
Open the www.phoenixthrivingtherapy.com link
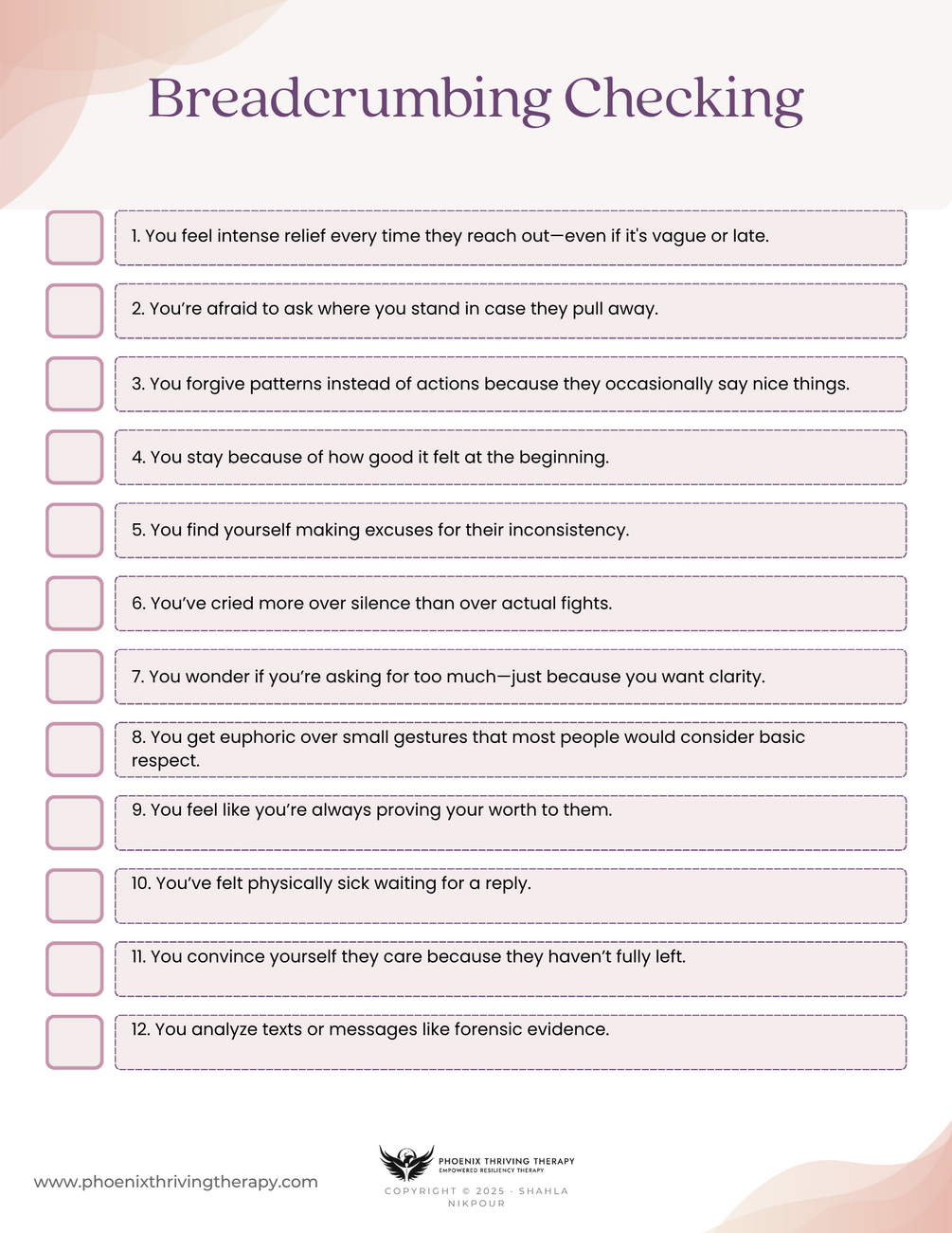click(176, 1182)
